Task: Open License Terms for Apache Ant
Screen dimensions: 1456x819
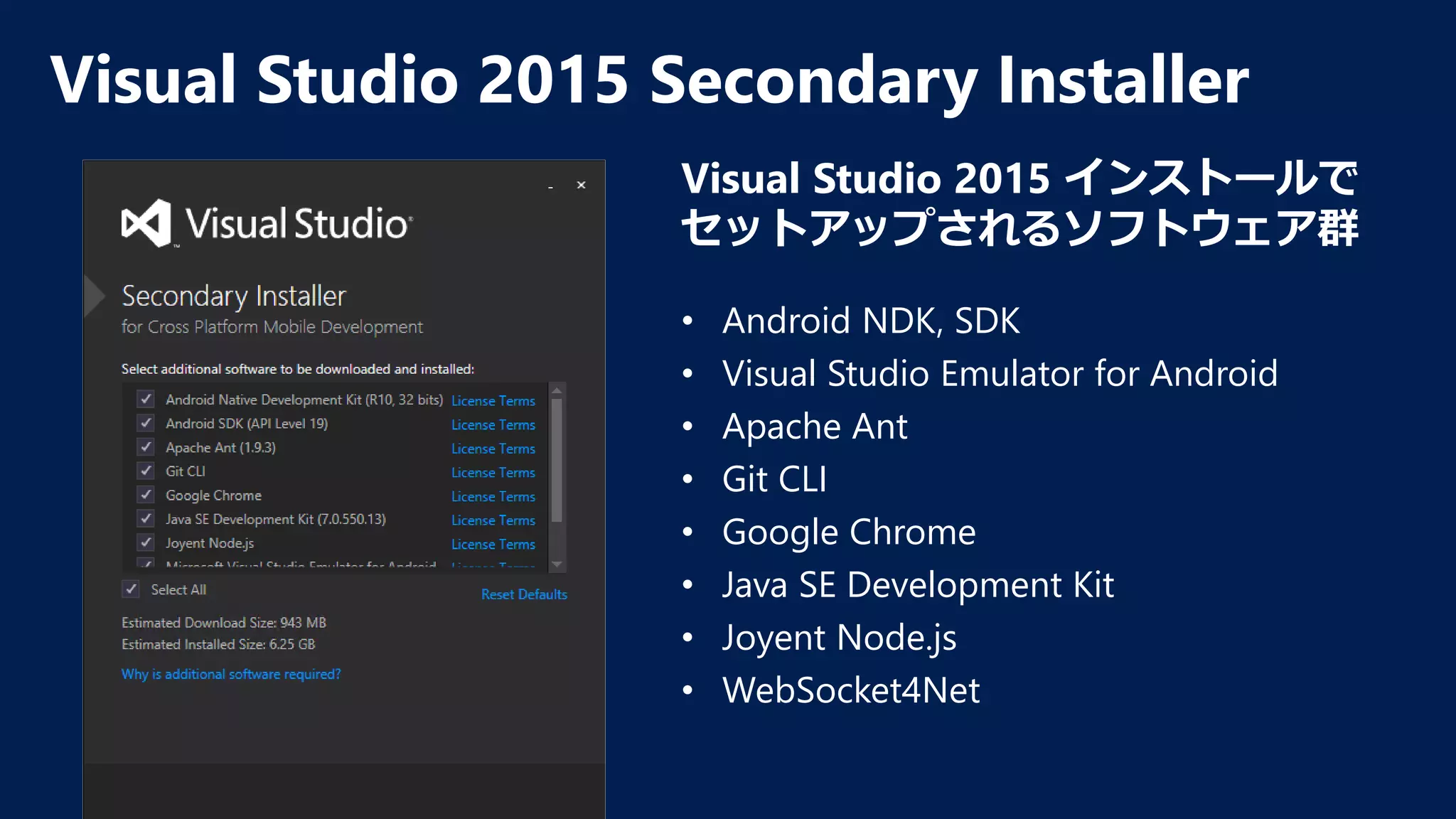Action: [493, 449]
